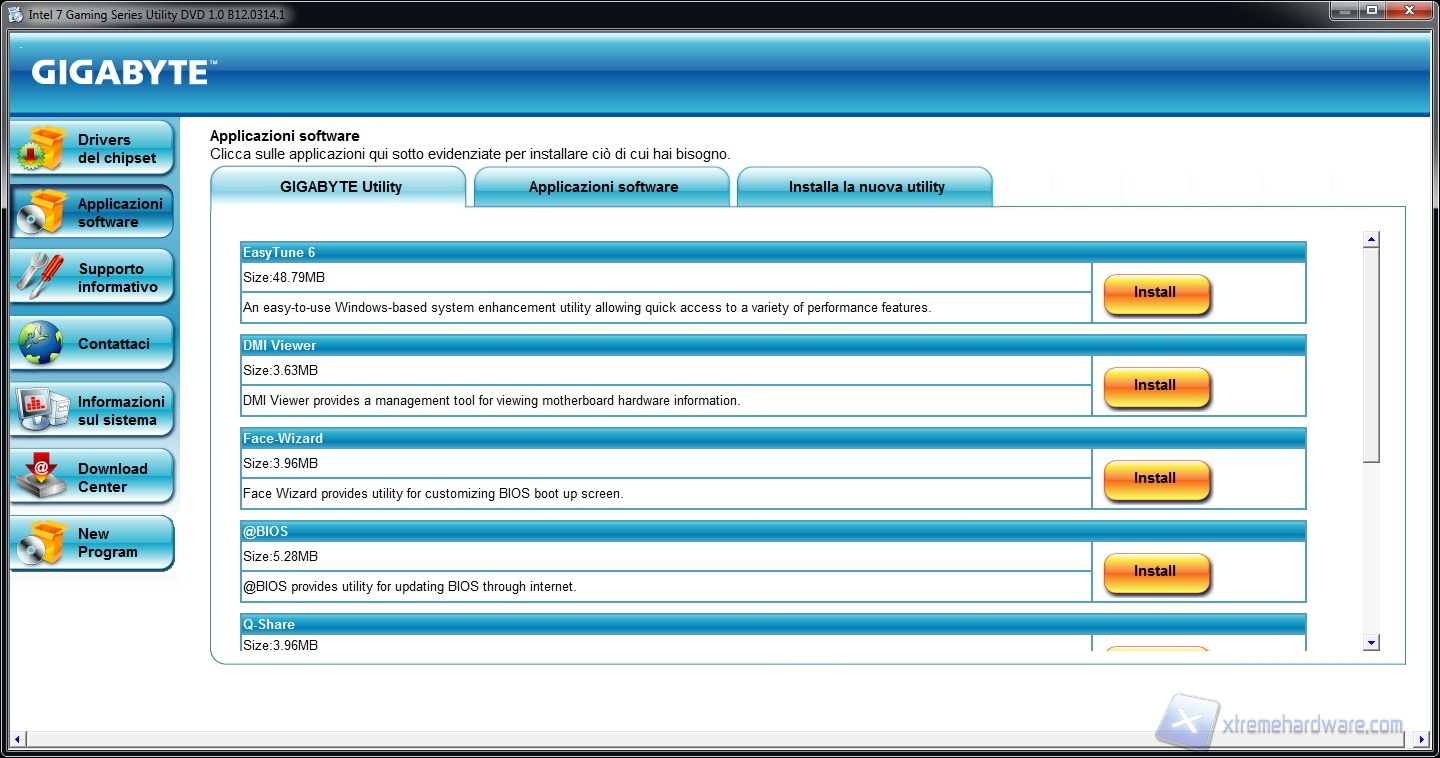Open Informazioni sul sistema monitor icon

pos(42,410)
